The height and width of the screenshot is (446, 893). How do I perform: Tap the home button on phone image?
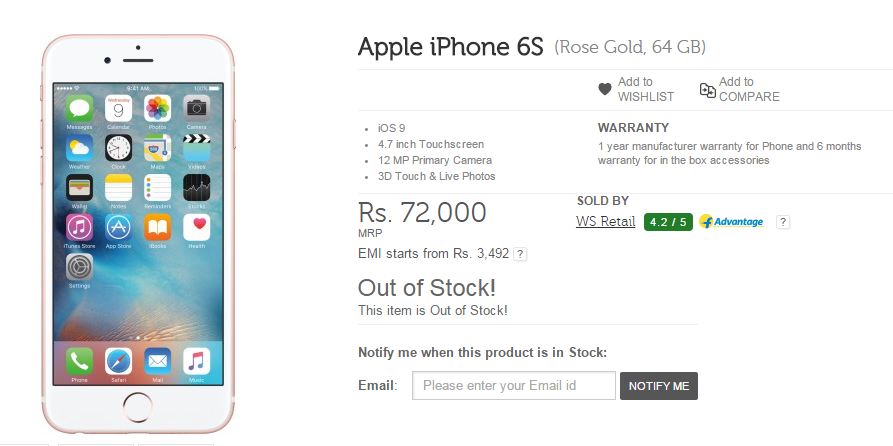pyautogui.click(x=137, y=409)
